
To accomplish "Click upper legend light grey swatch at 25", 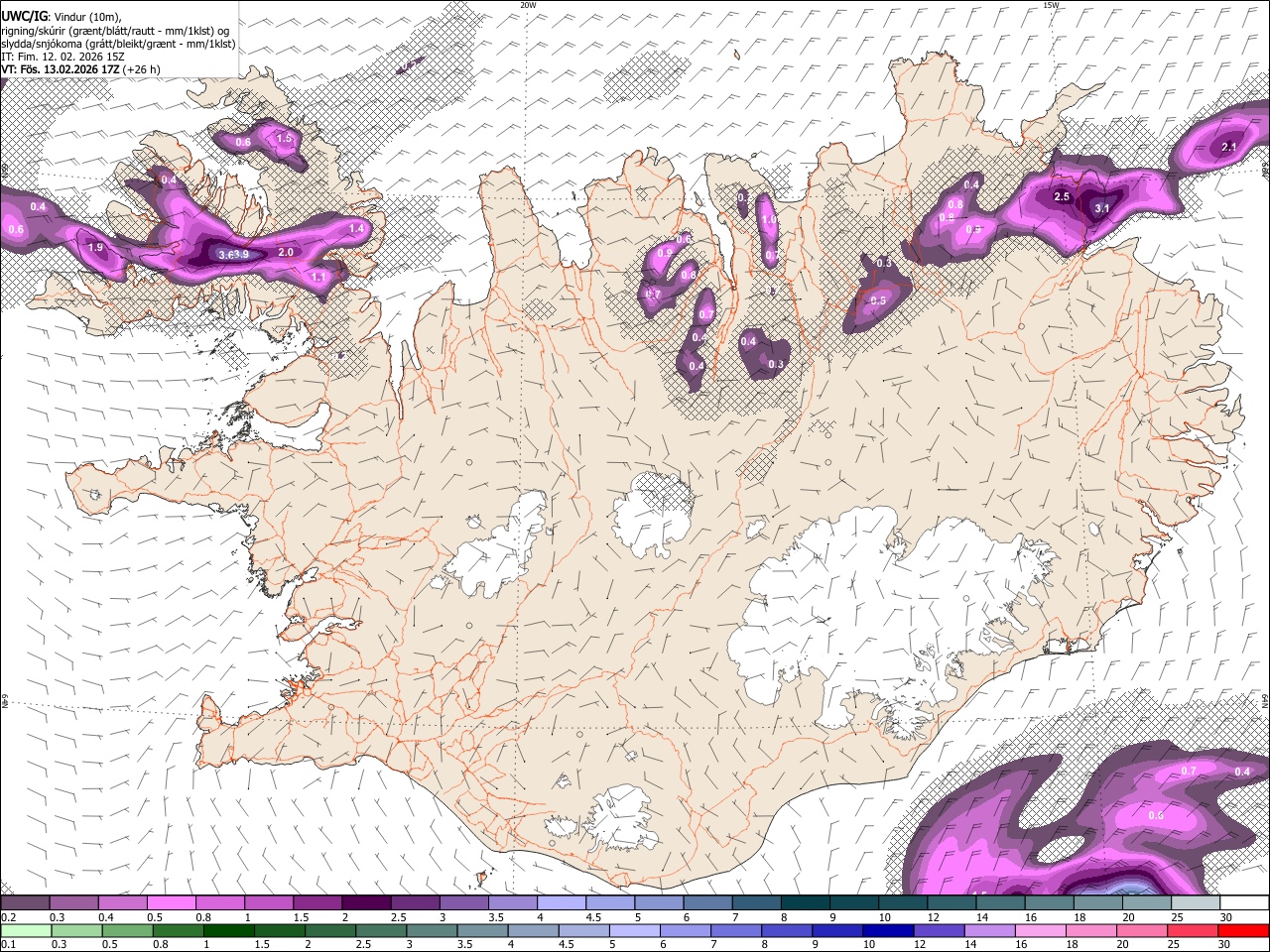I will tap(1196, 903).
